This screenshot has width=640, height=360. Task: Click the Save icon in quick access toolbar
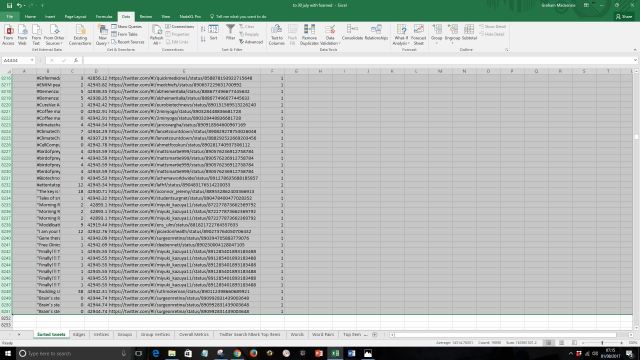9,5
